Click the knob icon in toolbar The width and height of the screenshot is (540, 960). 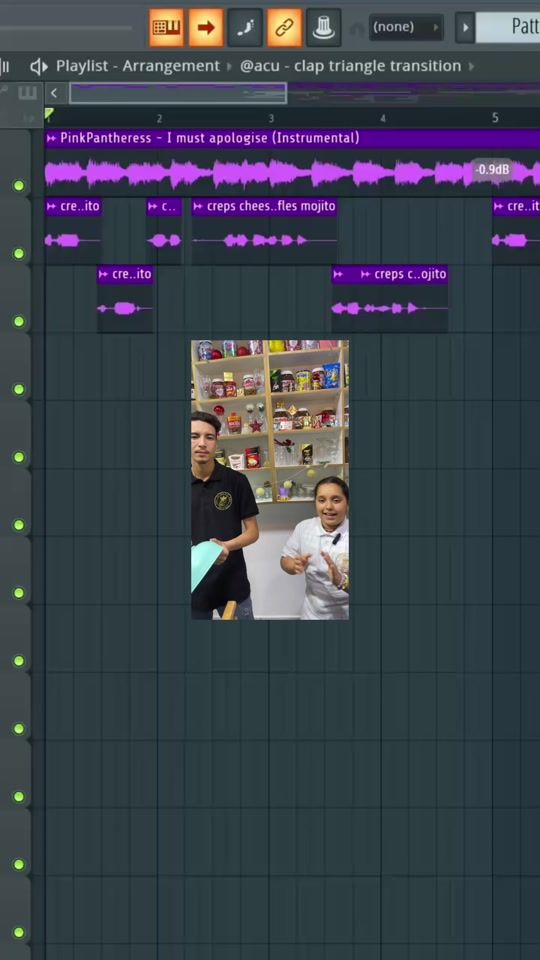[x=323, y=28]
